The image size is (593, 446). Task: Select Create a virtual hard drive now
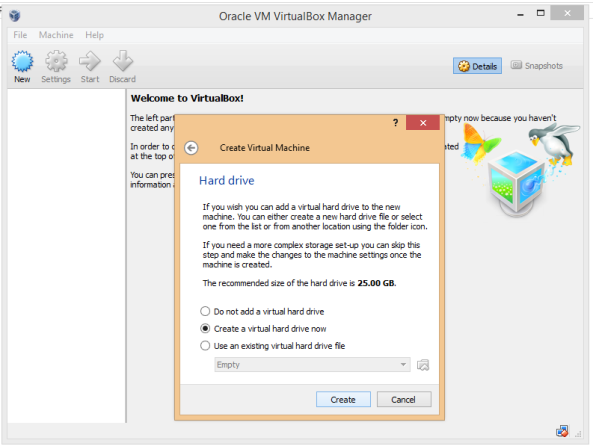click(263, 328)
